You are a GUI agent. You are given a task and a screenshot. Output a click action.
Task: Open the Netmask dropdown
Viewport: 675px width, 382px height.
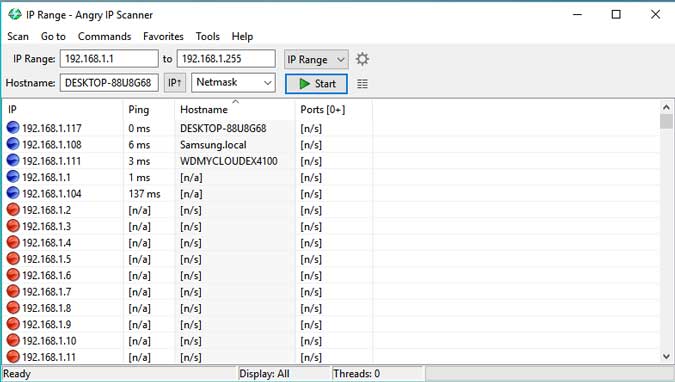[233, 82]
